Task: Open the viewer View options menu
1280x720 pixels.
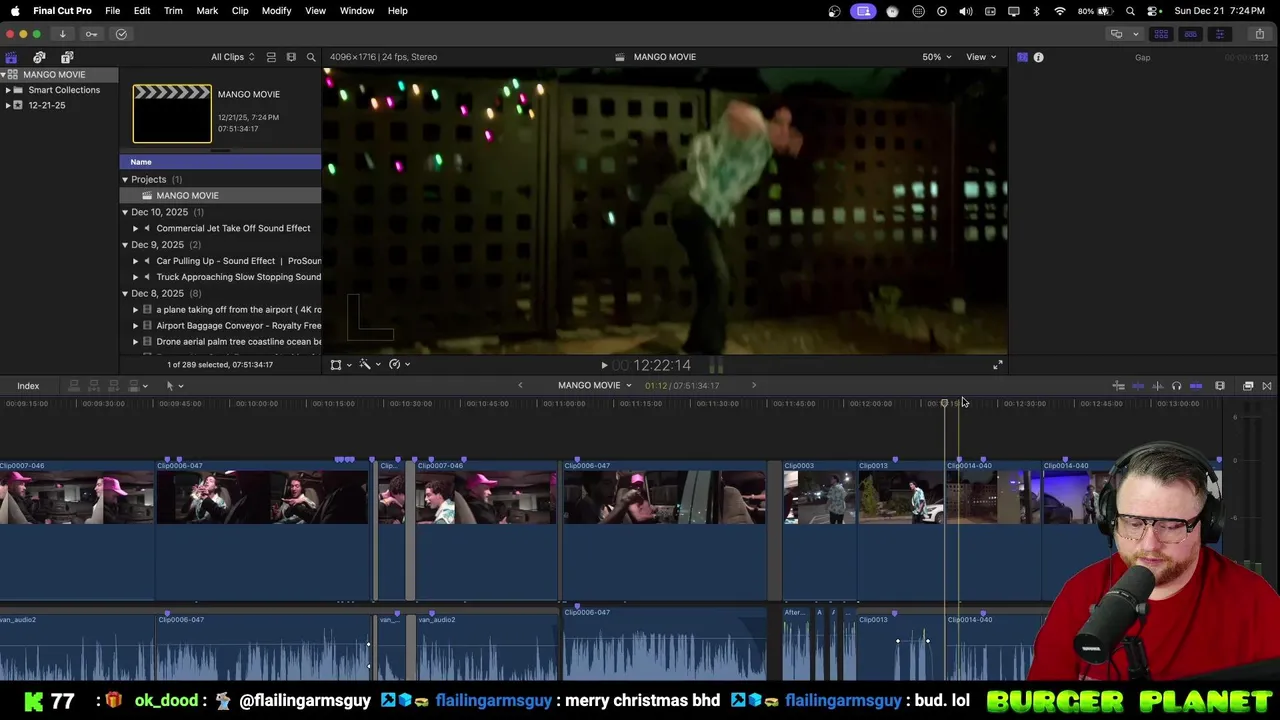Action: pyautogui.click(x=980, y=57)
